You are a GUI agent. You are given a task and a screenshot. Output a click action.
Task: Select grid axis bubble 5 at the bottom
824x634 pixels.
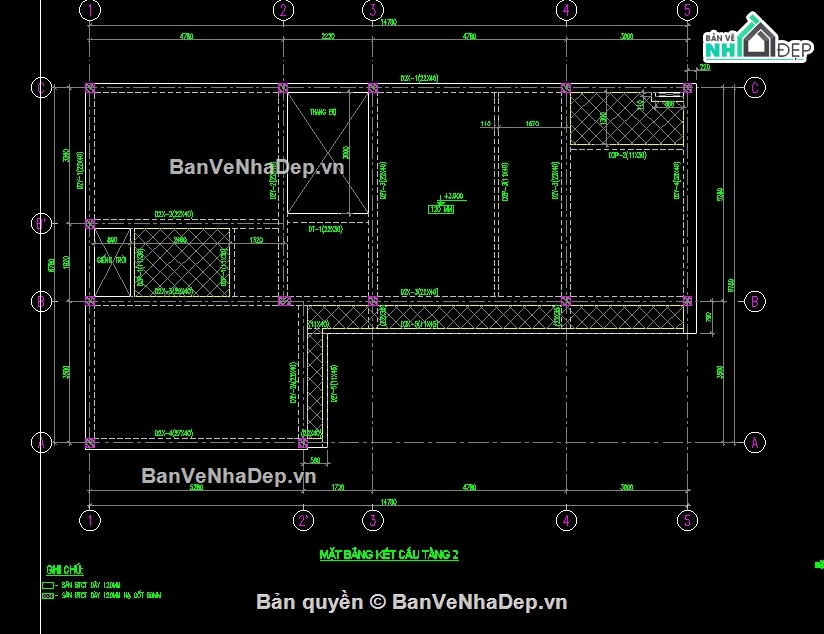(x=687, y=520)
